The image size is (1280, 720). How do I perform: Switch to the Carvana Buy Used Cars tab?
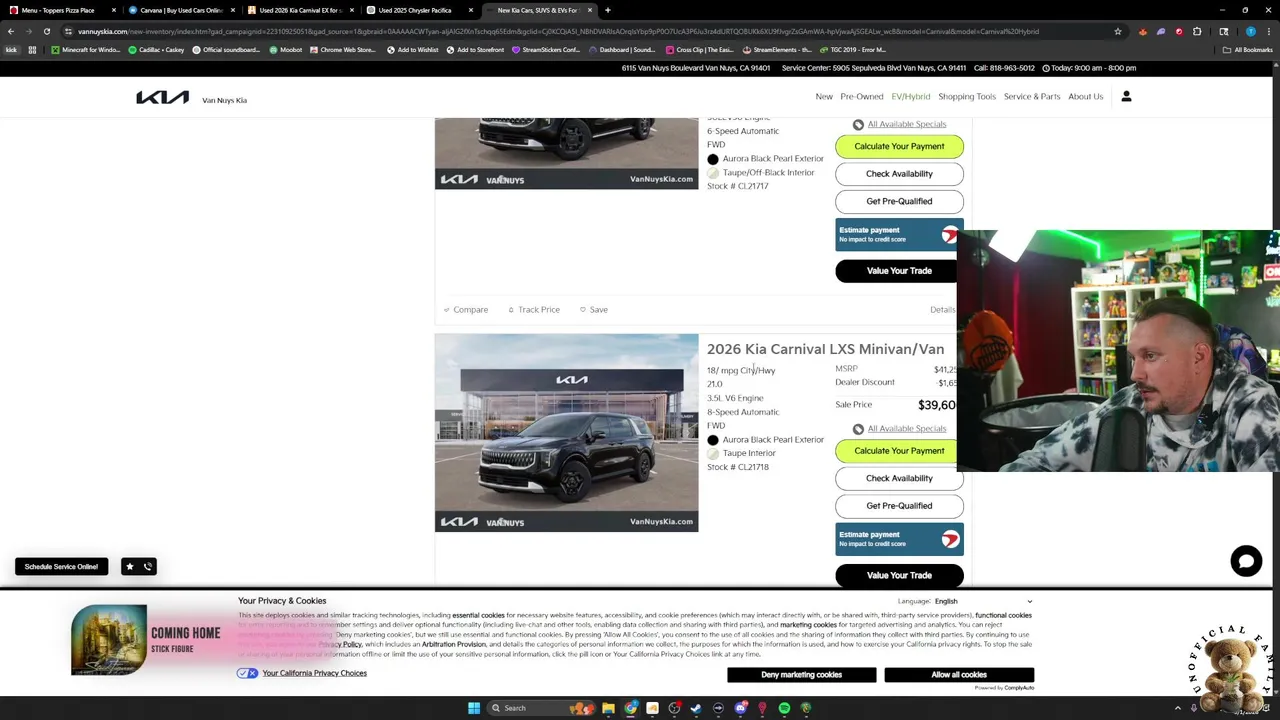180,10
